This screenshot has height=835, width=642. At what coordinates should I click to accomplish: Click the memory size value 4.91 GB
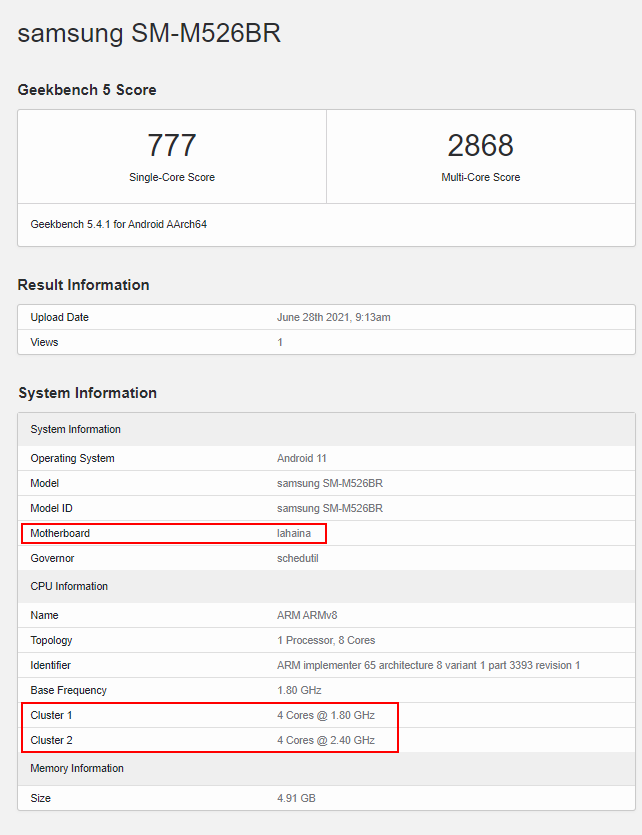coord(297,798)
